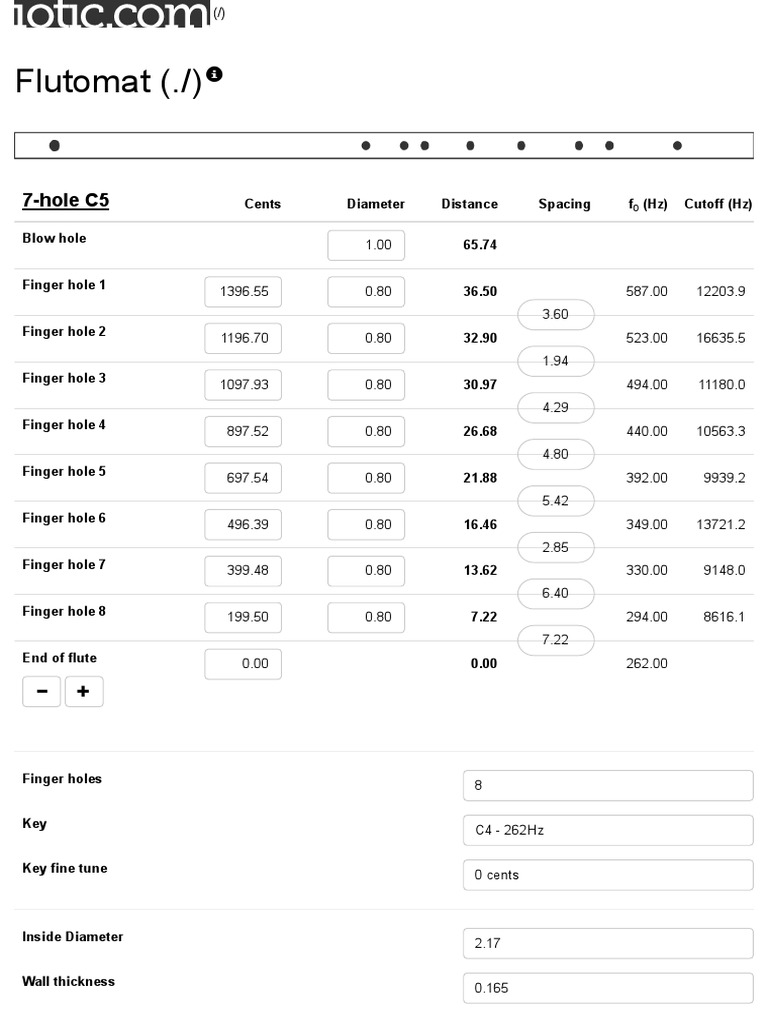Click the Wall thickness input field
The image size is (768, 1024).
pos(608,988)
